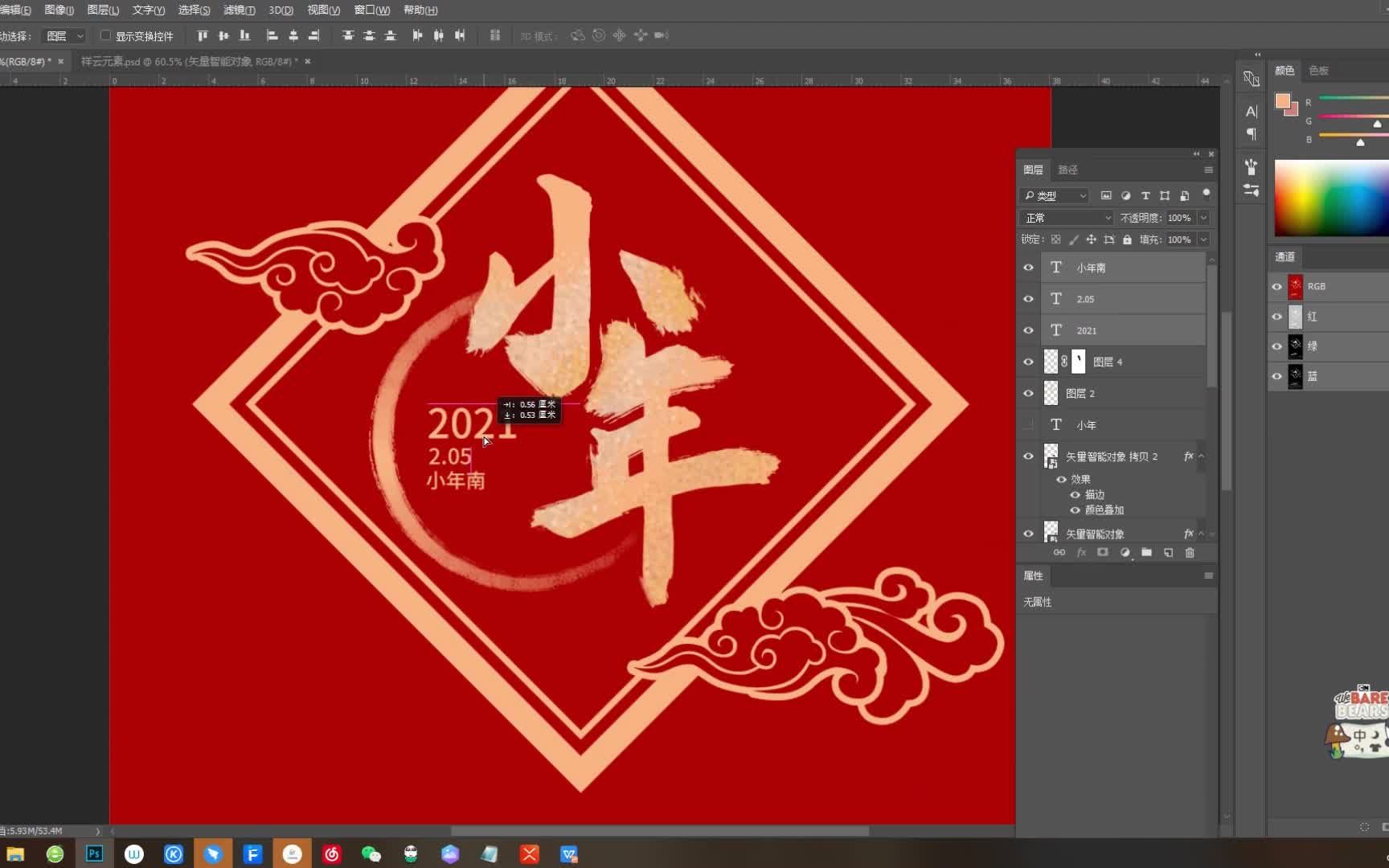
Task: Switch to the 路径 tab
Action: (x=1069, y=170)
